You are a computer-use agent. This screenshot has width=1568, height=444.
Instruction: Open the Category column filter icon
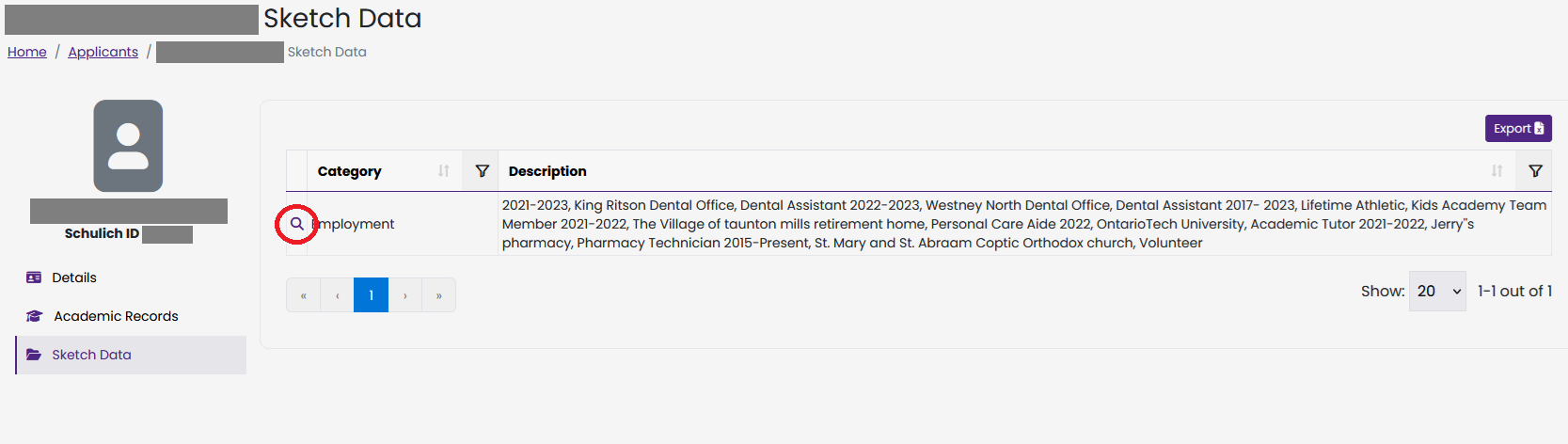coord(482,171)
